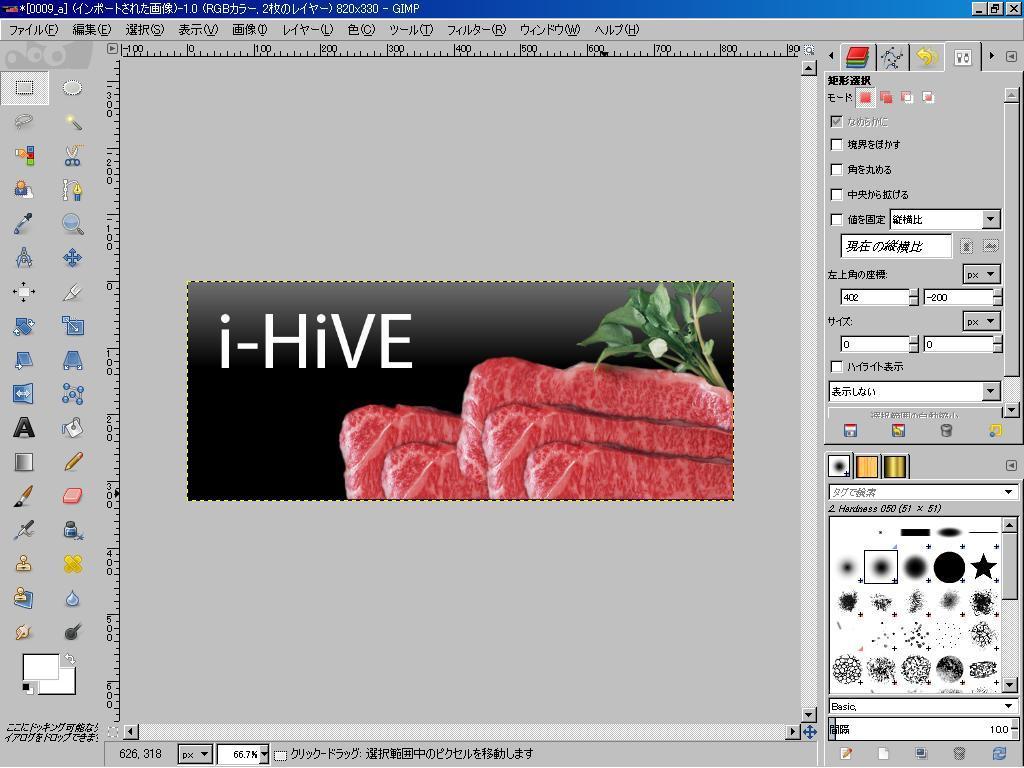
Task: Open the レイヤー menu
Action: tap(307, 30)
